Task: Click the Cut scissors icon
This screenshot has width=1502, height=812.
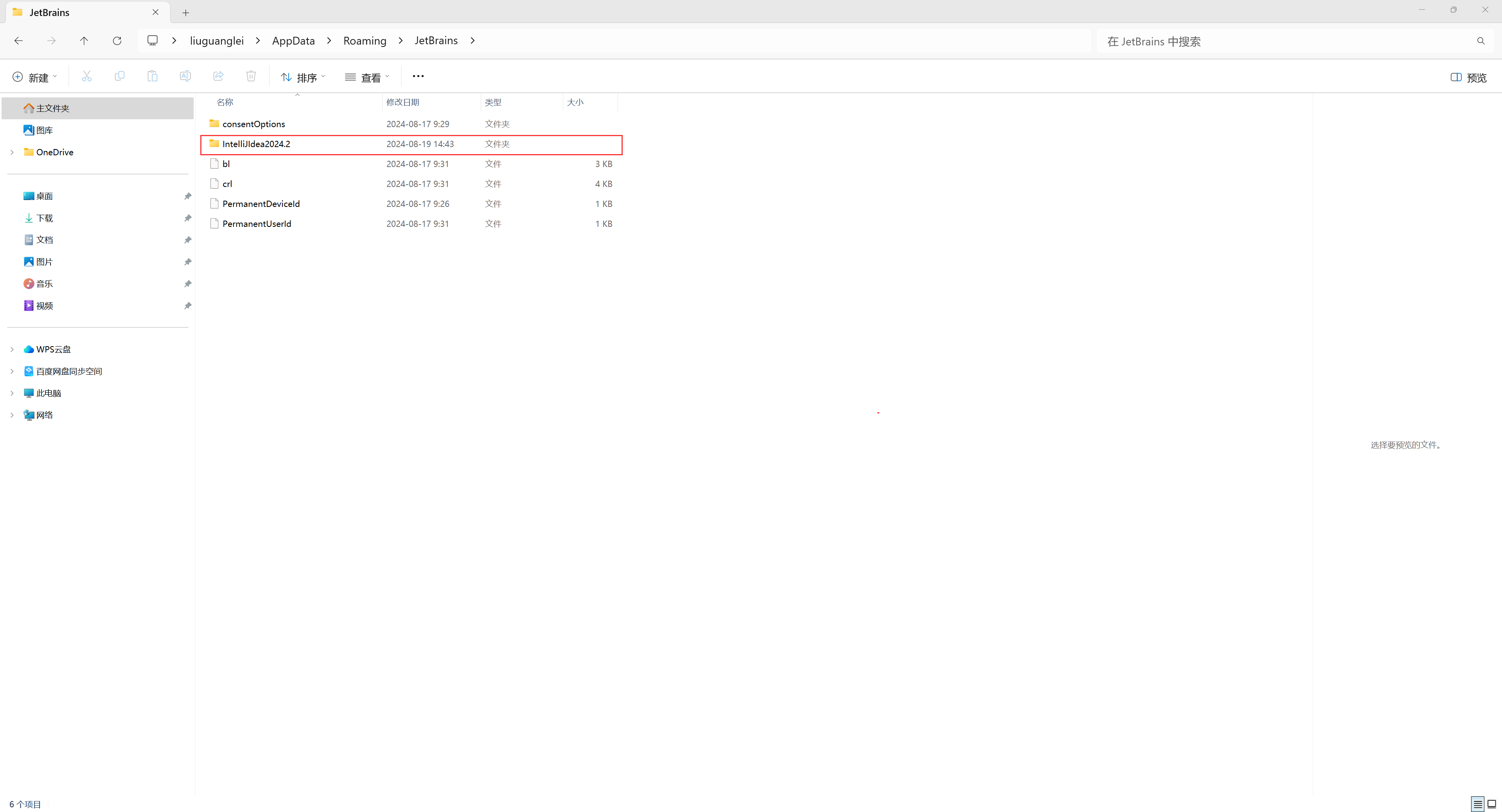Action: (x=87, y=76)
